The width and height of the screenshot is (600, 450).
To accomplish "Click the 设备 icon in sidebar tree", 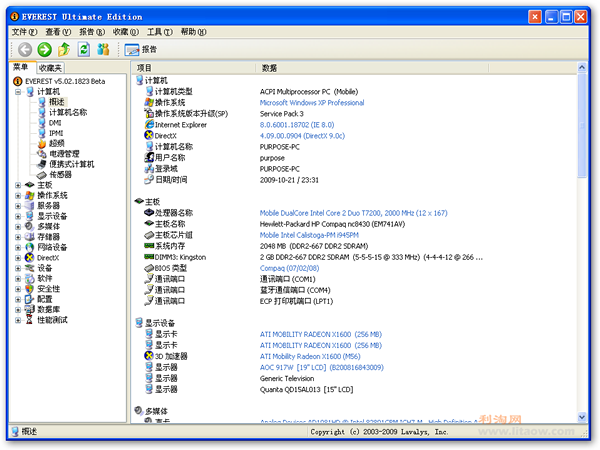I will pos(30,268).
